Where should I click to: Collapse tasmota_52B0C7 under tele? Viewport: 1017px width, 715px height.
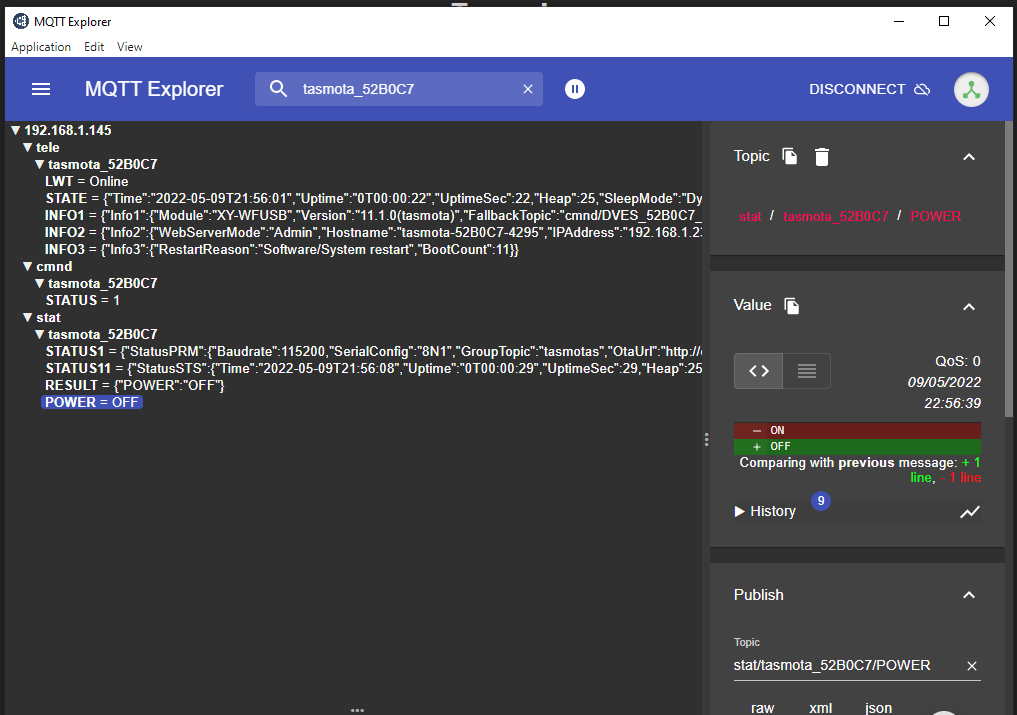point(39,164)
